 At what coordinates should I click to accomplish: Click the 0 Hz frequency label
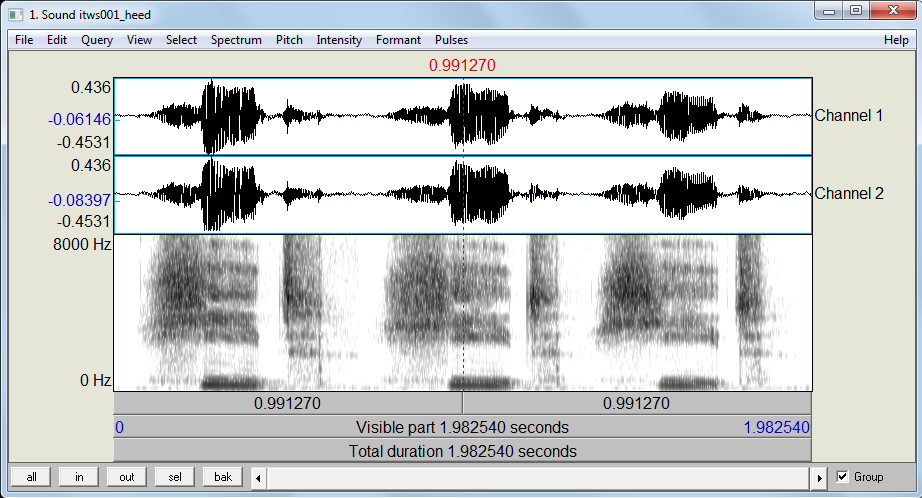pyautogui.click(x=95, y=380)
